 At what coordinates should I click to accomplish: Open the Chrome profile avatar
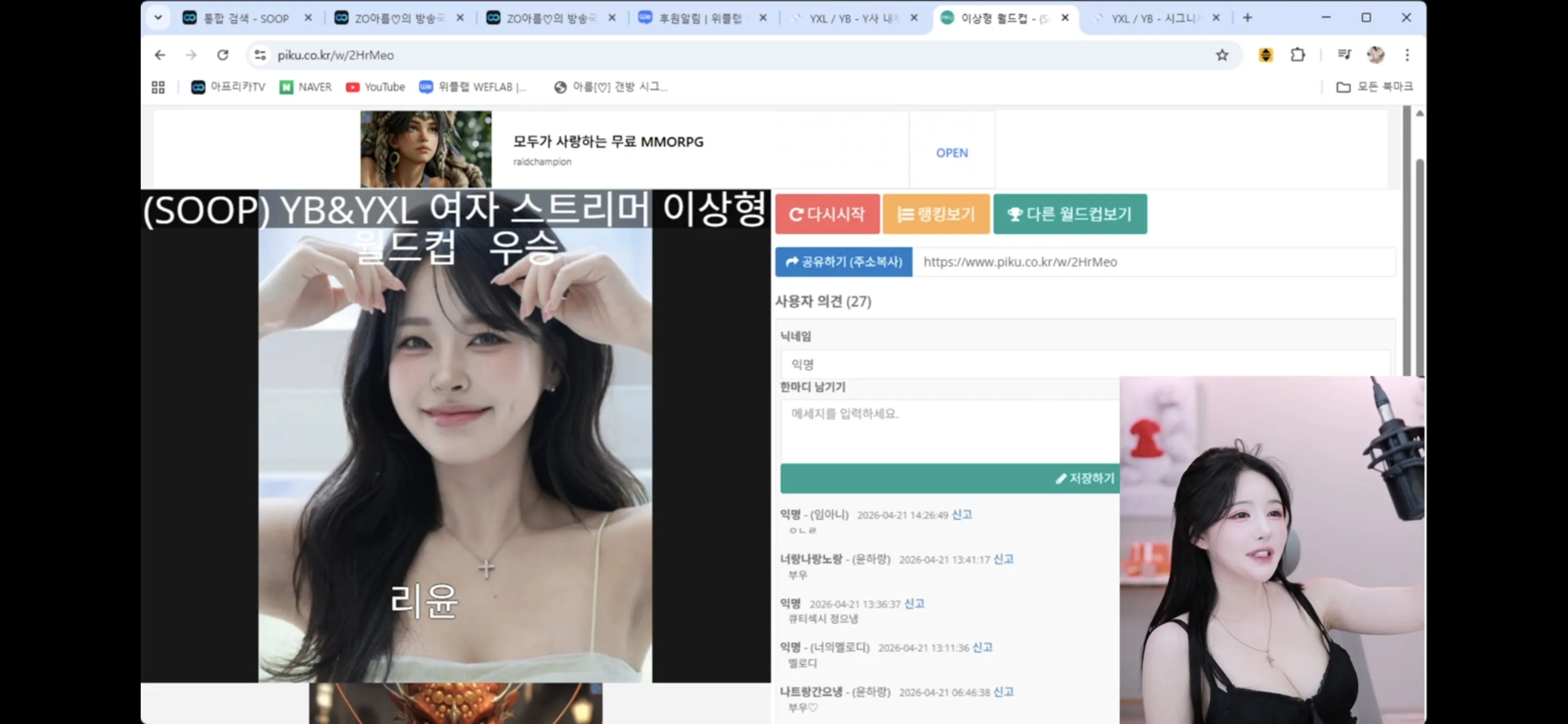coord(1376,55)
